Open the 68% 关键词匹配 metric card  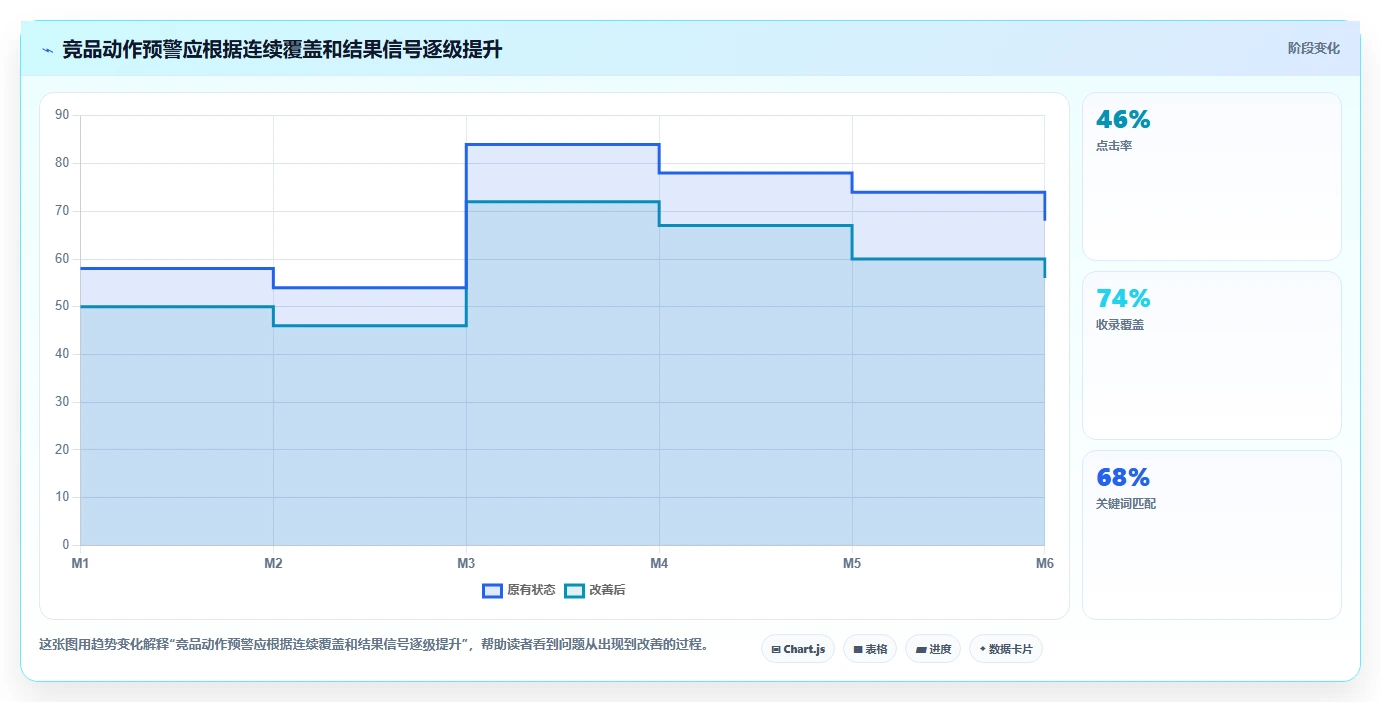(x=1212, y=535)
